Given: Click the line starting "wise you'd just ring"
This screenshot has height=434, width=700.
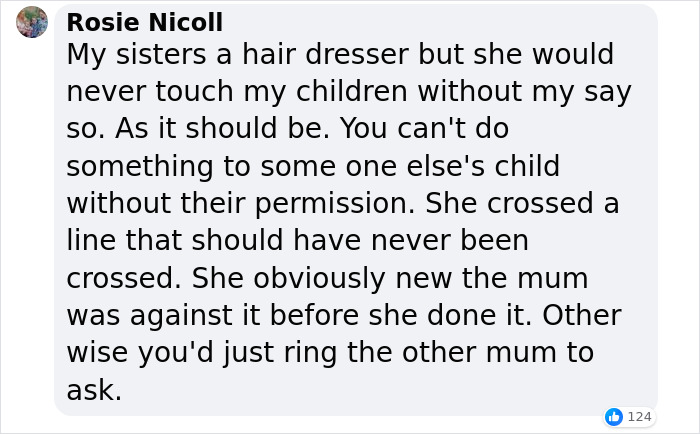Looking at the screenshot, I should coord(330,351).
